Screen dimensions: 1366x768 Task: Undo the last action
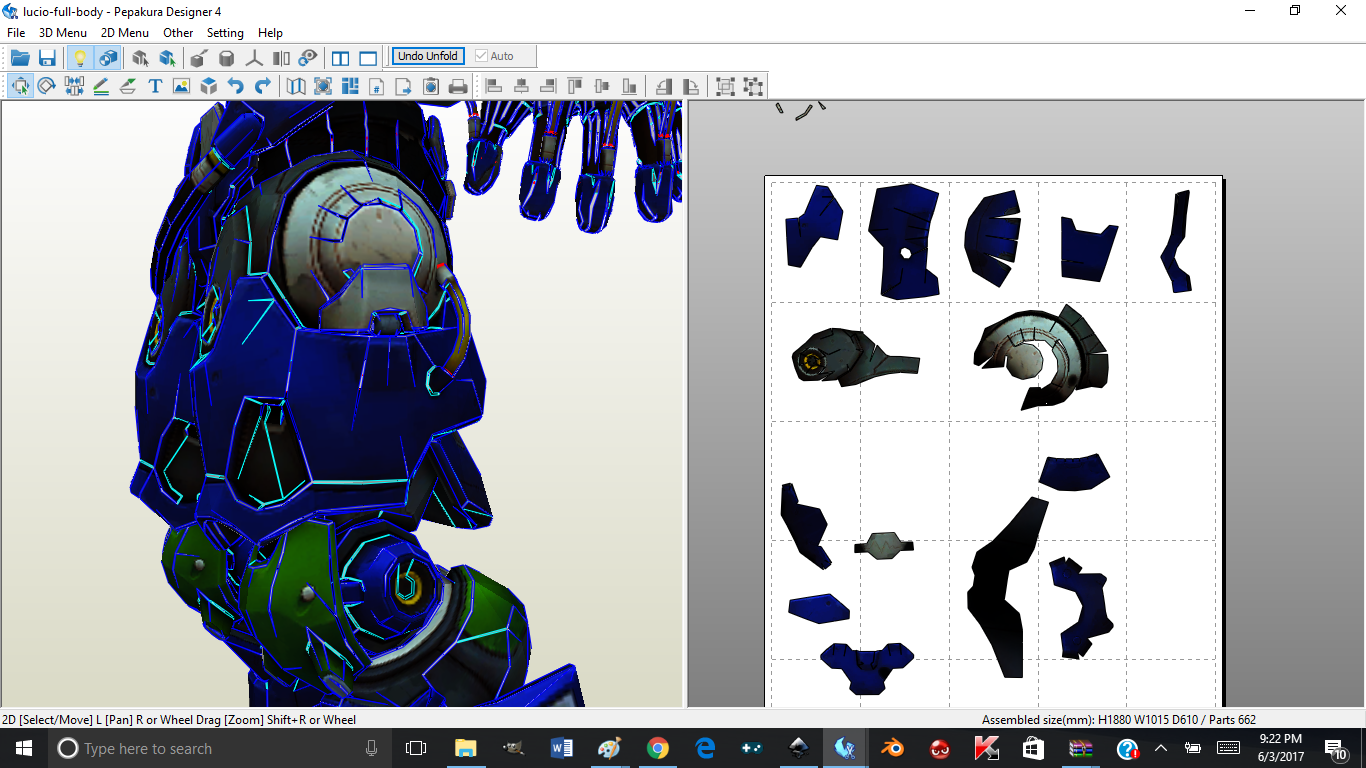tap(236, 86)
